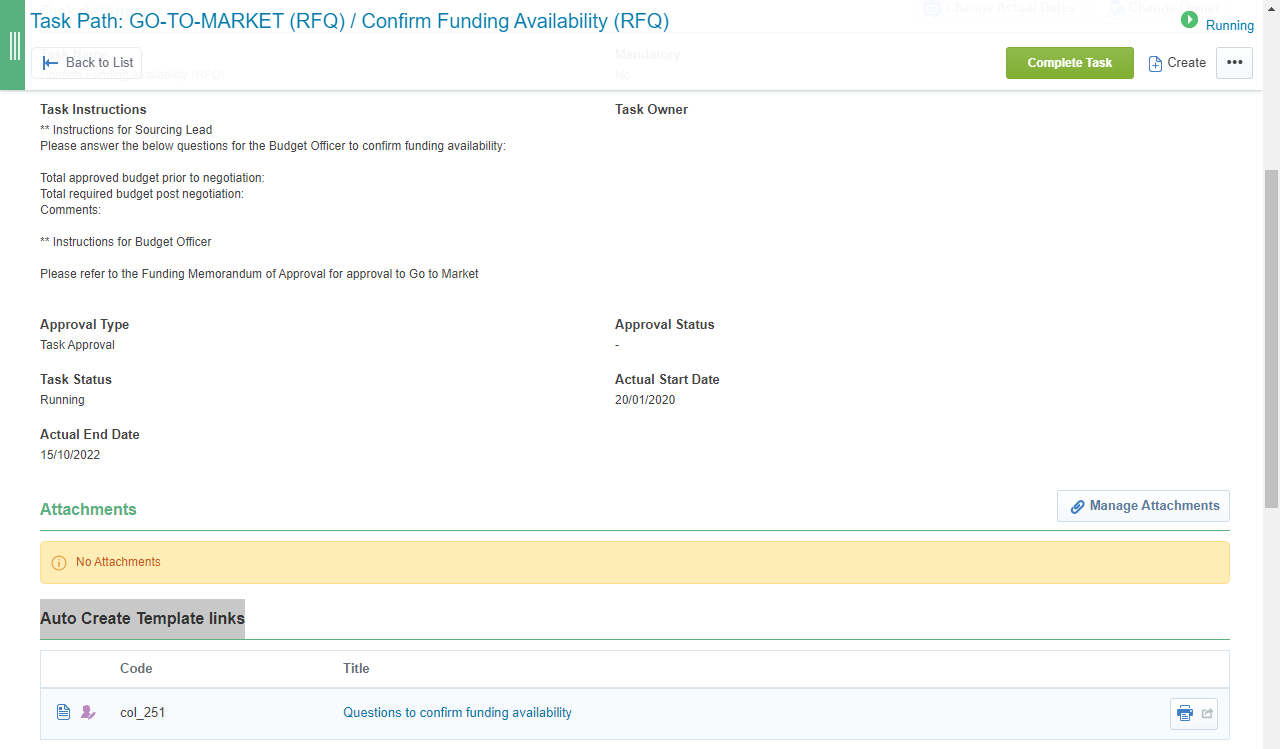Click the info icon in No Attachments banner
This screenshot has width=1280, height=749.
click(x=59, y=563)
